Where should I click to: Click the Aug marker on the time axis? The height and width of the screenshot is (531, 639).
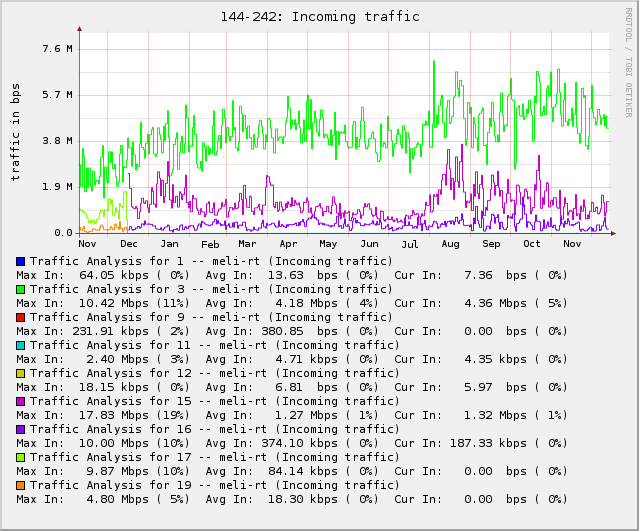click(450, 244)
